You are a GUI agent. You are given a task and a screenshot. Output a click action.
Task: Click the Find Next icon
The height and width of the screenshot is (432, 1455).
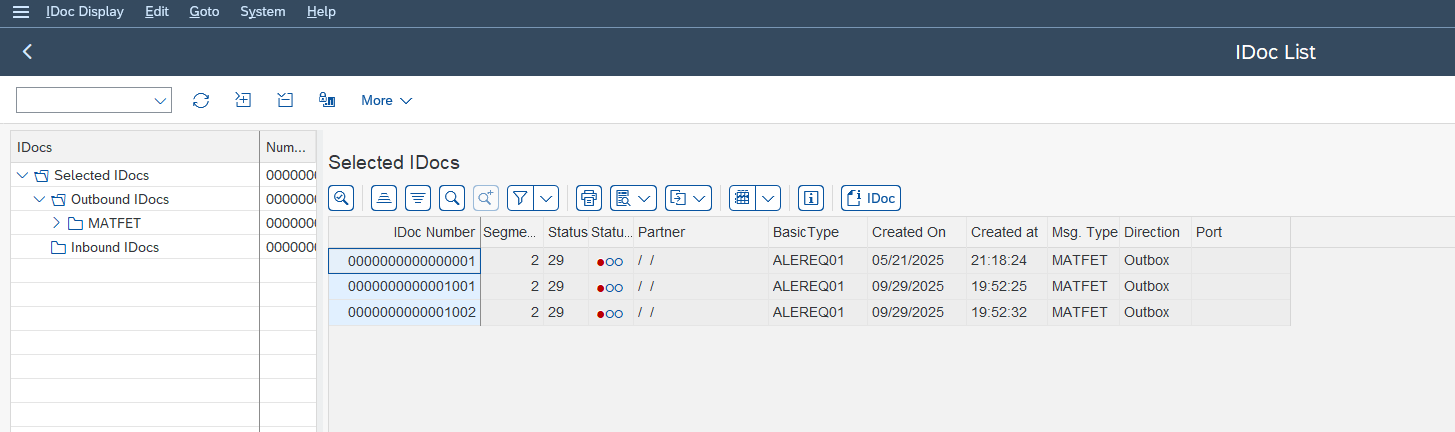[x=486, y=198]
